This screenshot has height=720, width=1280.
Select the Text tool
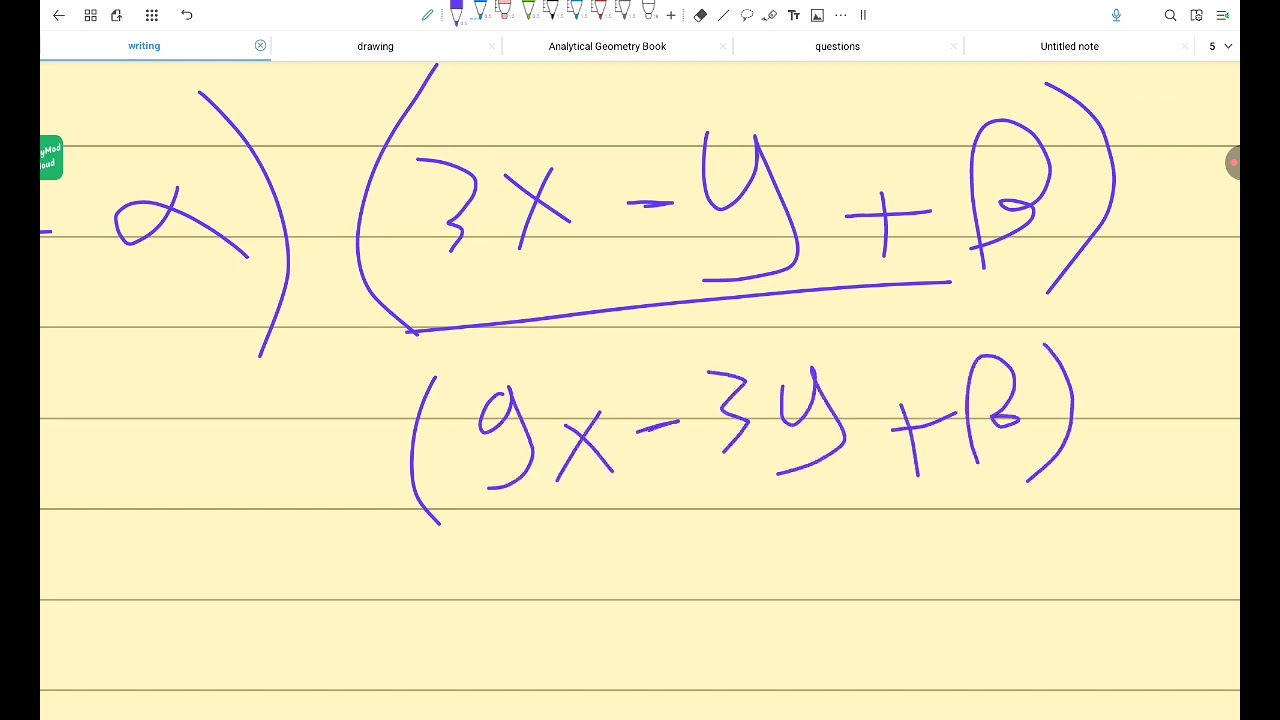point(794,15)
